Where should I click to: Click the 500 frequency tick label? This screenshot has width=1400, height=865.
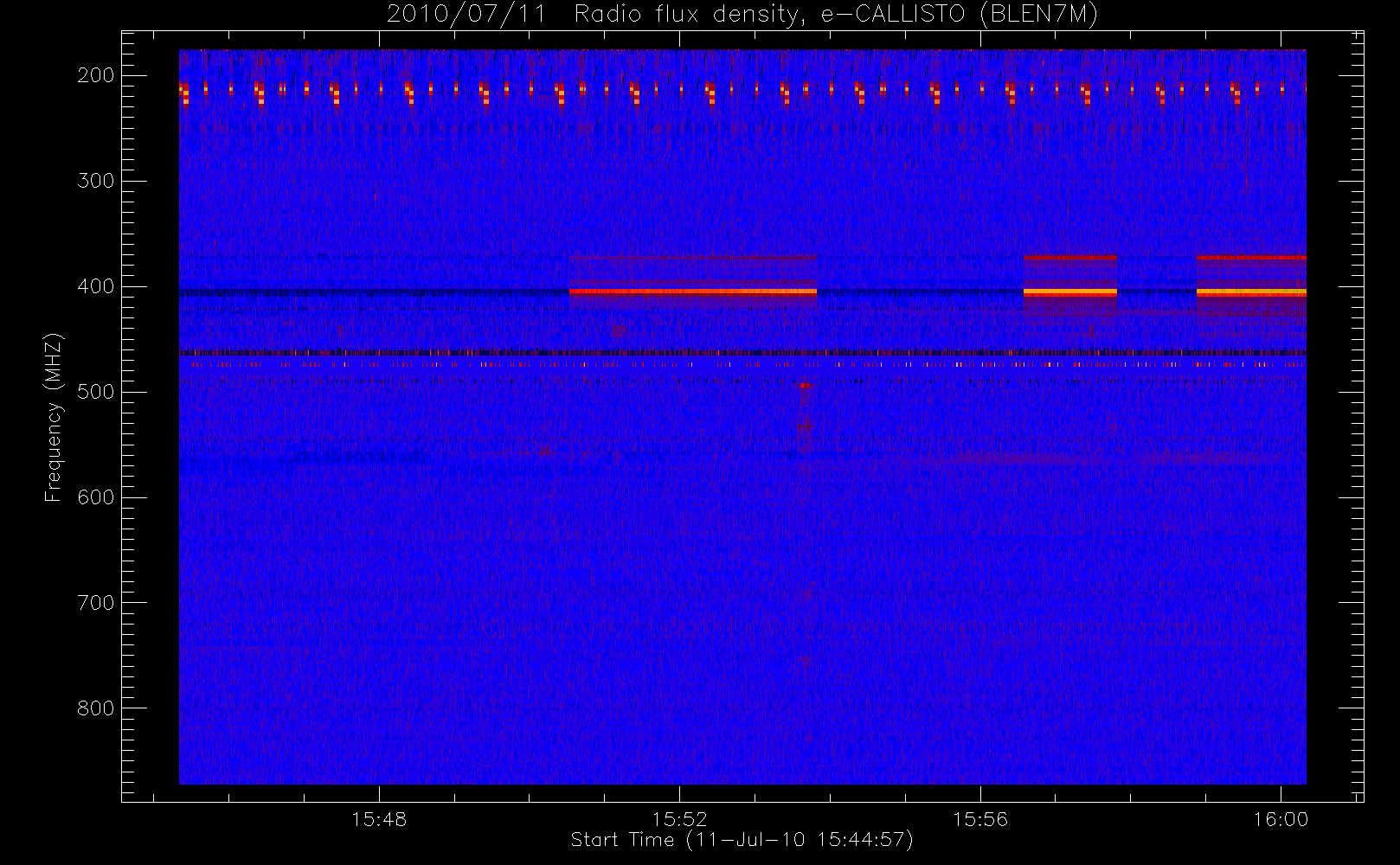coord(96,392)
